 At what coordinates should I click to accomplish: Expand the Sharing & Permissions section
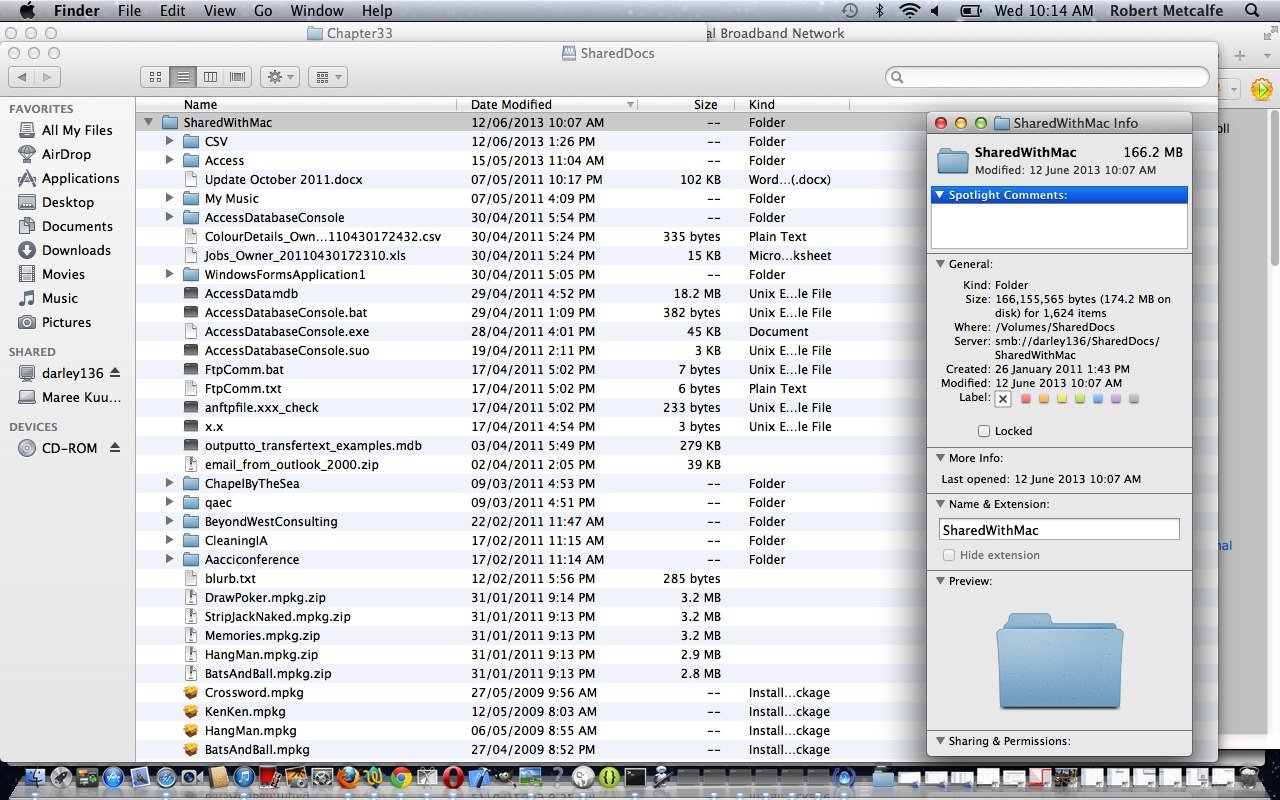coord(940,741)
